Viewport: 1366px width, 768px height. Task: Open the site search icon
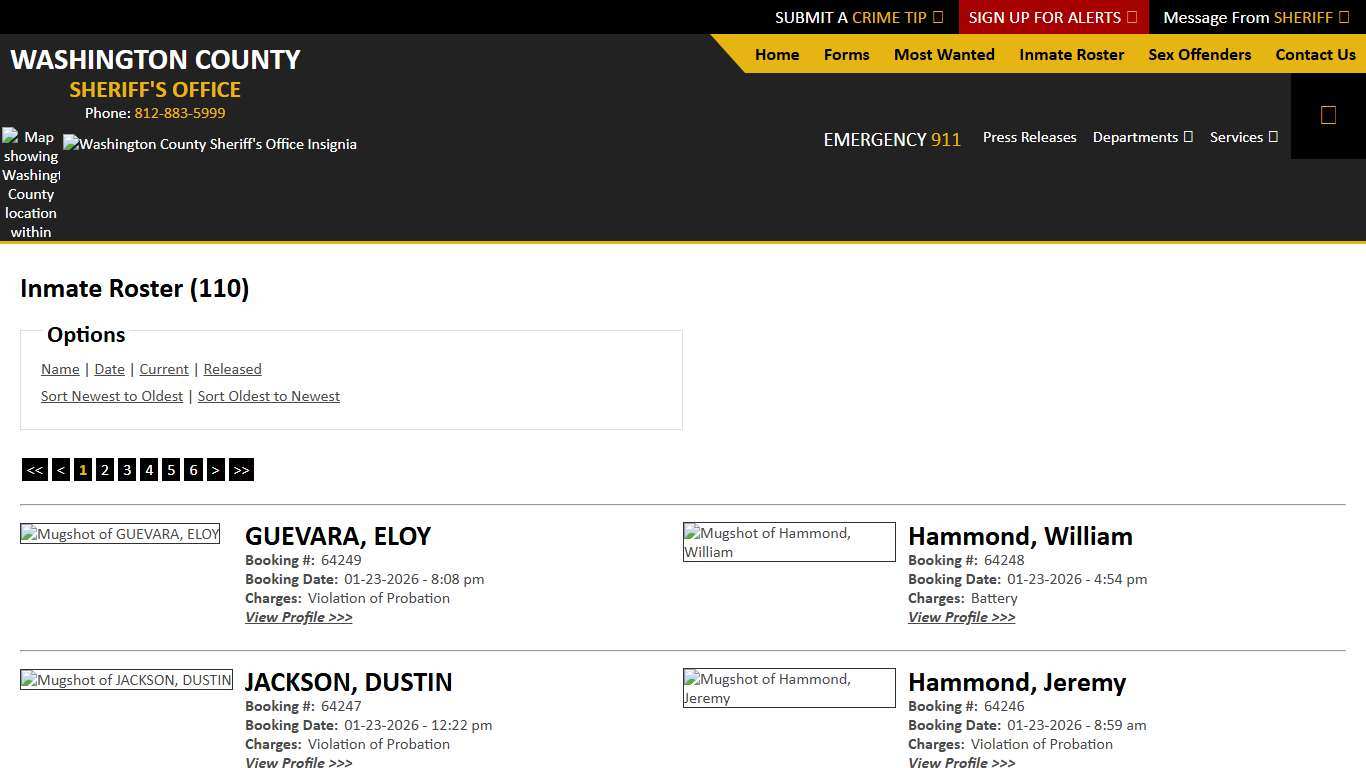coord(1328,114)
